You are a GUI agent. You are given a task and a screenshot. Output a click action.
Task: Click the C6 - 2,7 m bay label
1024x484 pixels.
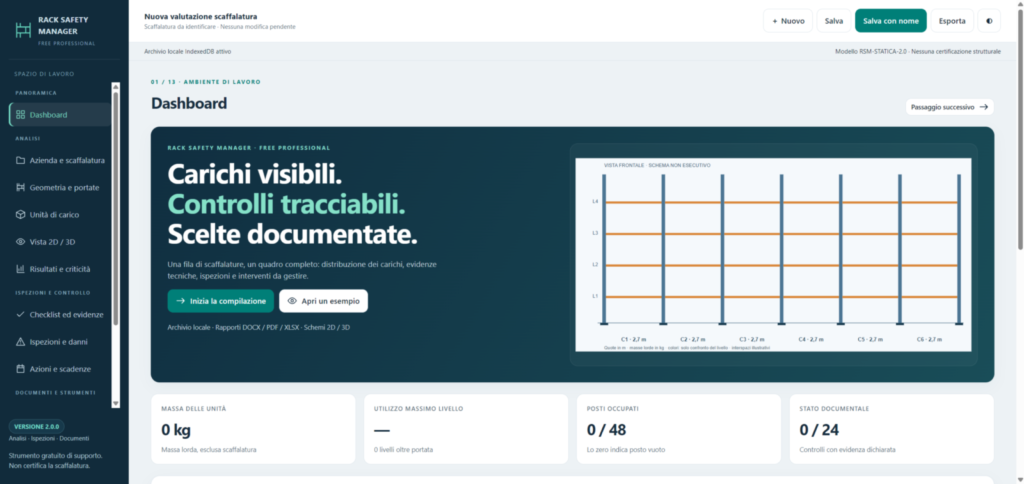(x=929, y=340)
